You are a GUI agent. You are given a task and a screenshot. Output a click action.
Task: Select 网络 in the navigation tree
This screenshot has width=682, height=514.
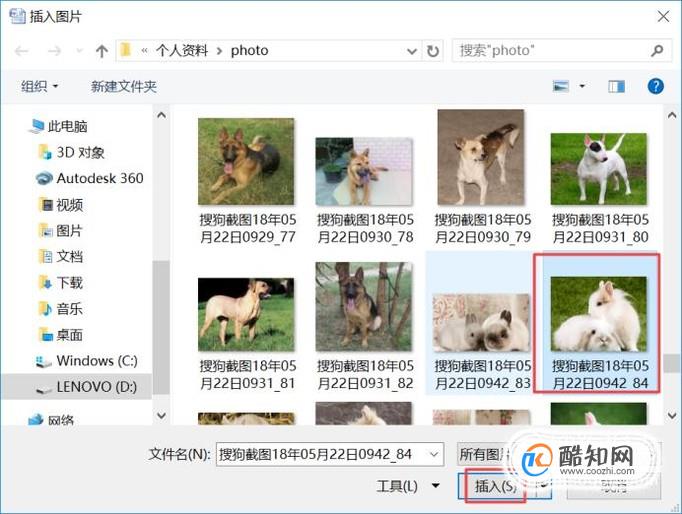point(51,420)
